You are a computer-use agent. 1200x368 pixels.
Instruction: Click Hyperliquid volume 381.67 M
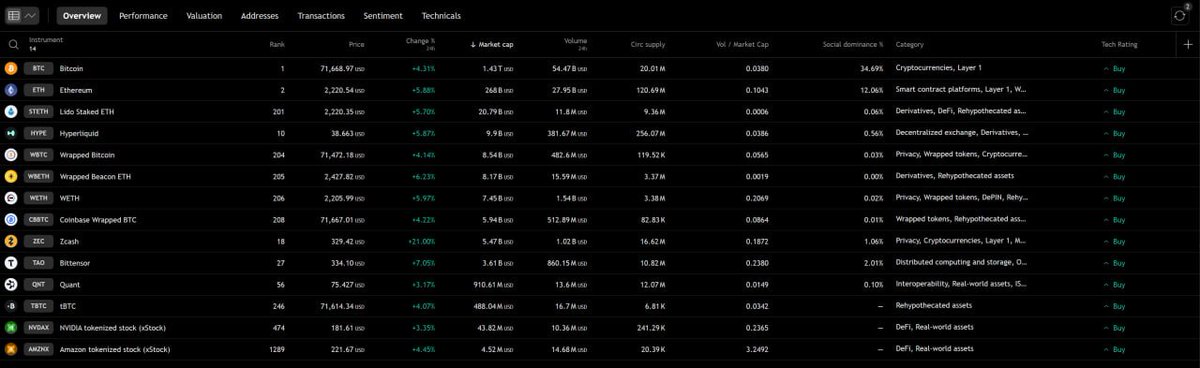(569, 133)
